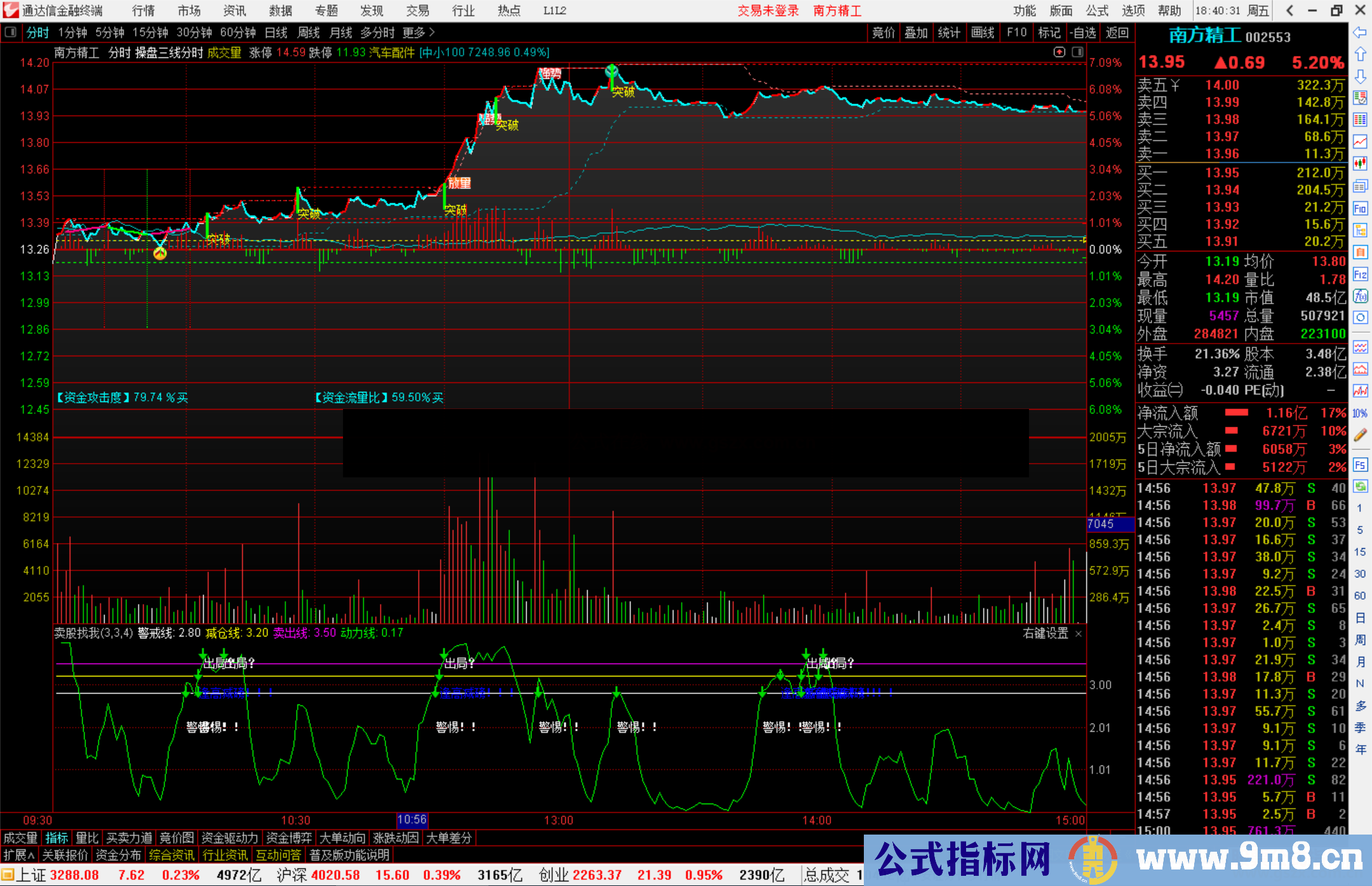Click the red trend line chart icon

tap(1360, 142)
